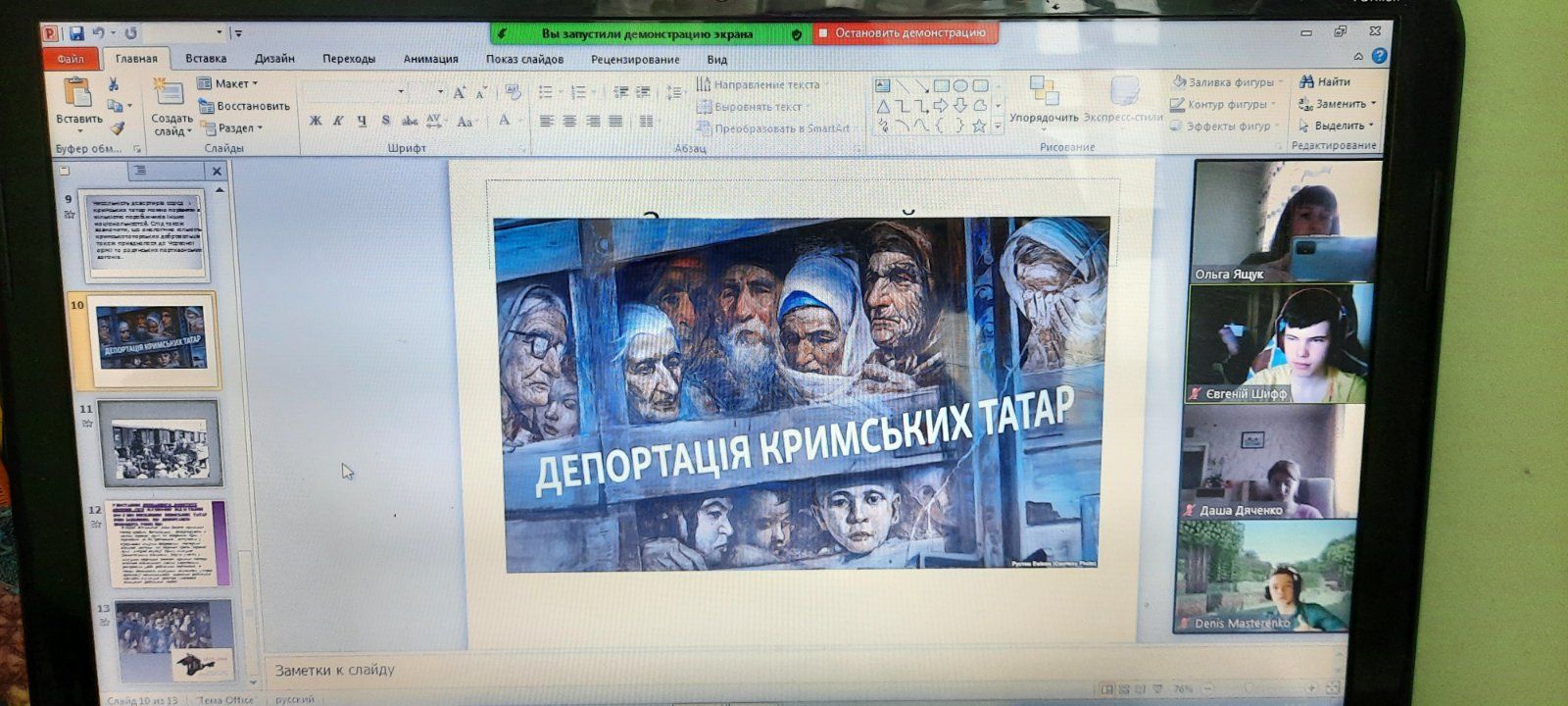1568x706 pixels.
Task: Click the Заметки к слайду notes field
Action: click(x=686, y=670)
